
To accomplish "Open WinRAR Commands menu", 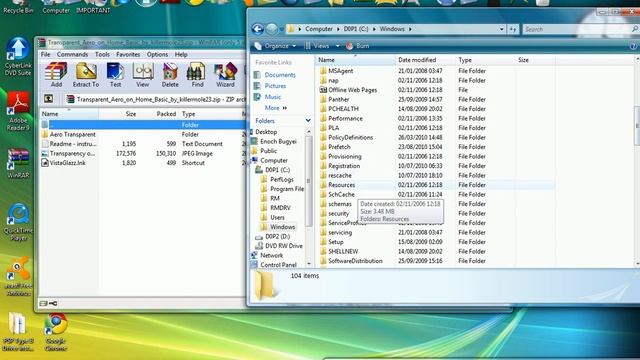I will pos(72,54).
